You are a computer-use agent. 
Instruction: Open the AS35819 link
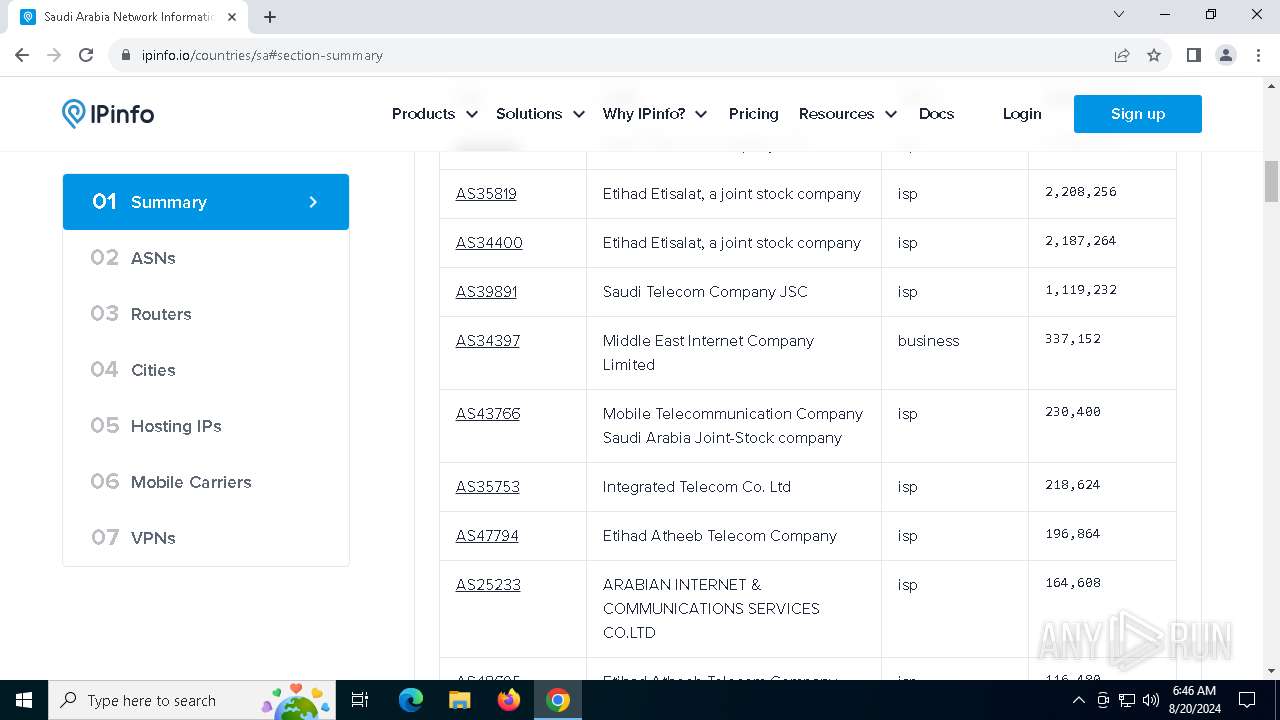486,194
